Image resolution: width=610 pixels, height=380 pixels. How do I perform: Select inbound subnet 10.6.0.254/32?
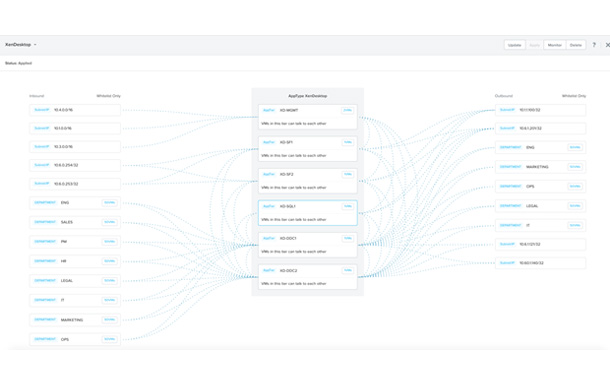(x=75, y=165)
